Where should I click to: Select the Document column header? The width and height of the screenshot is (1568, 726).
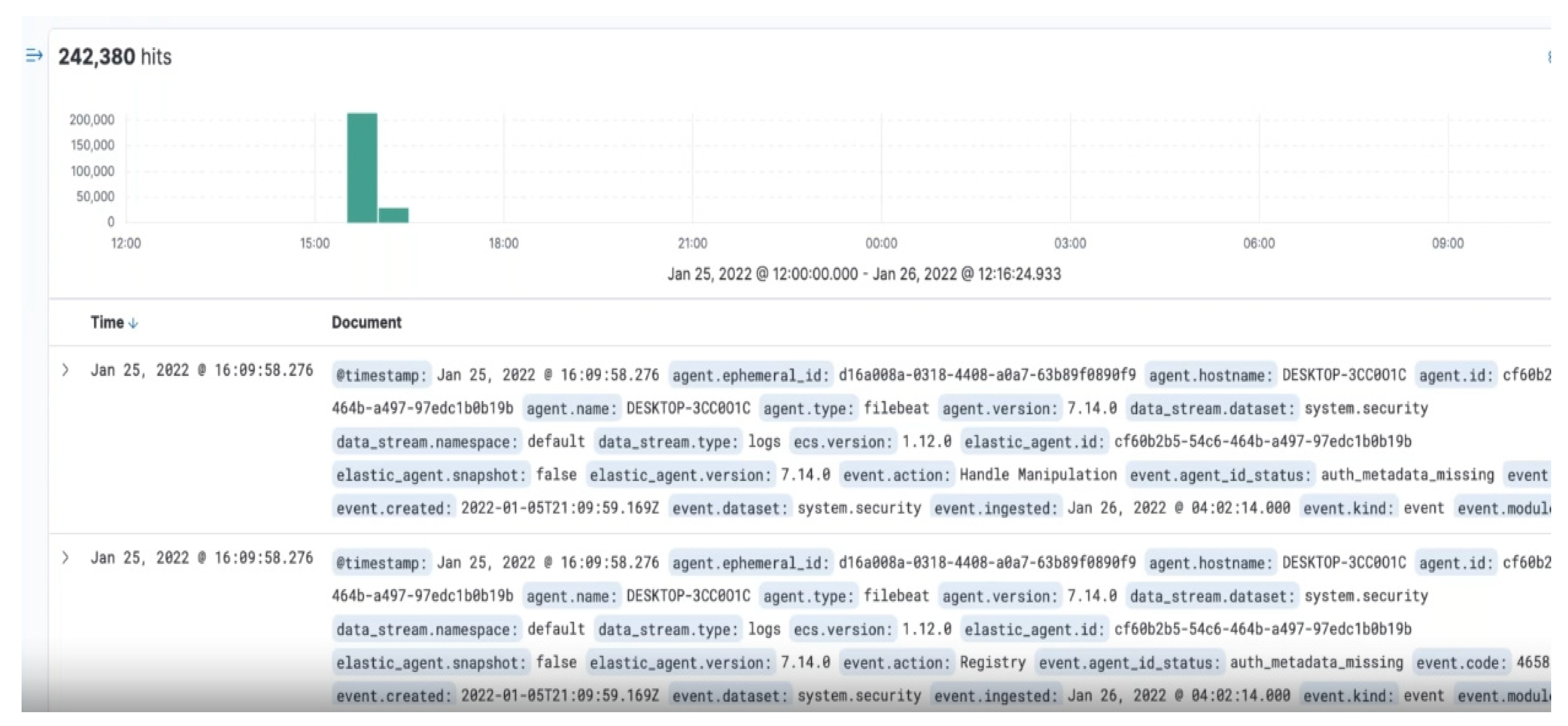click(x=366, y=322)
